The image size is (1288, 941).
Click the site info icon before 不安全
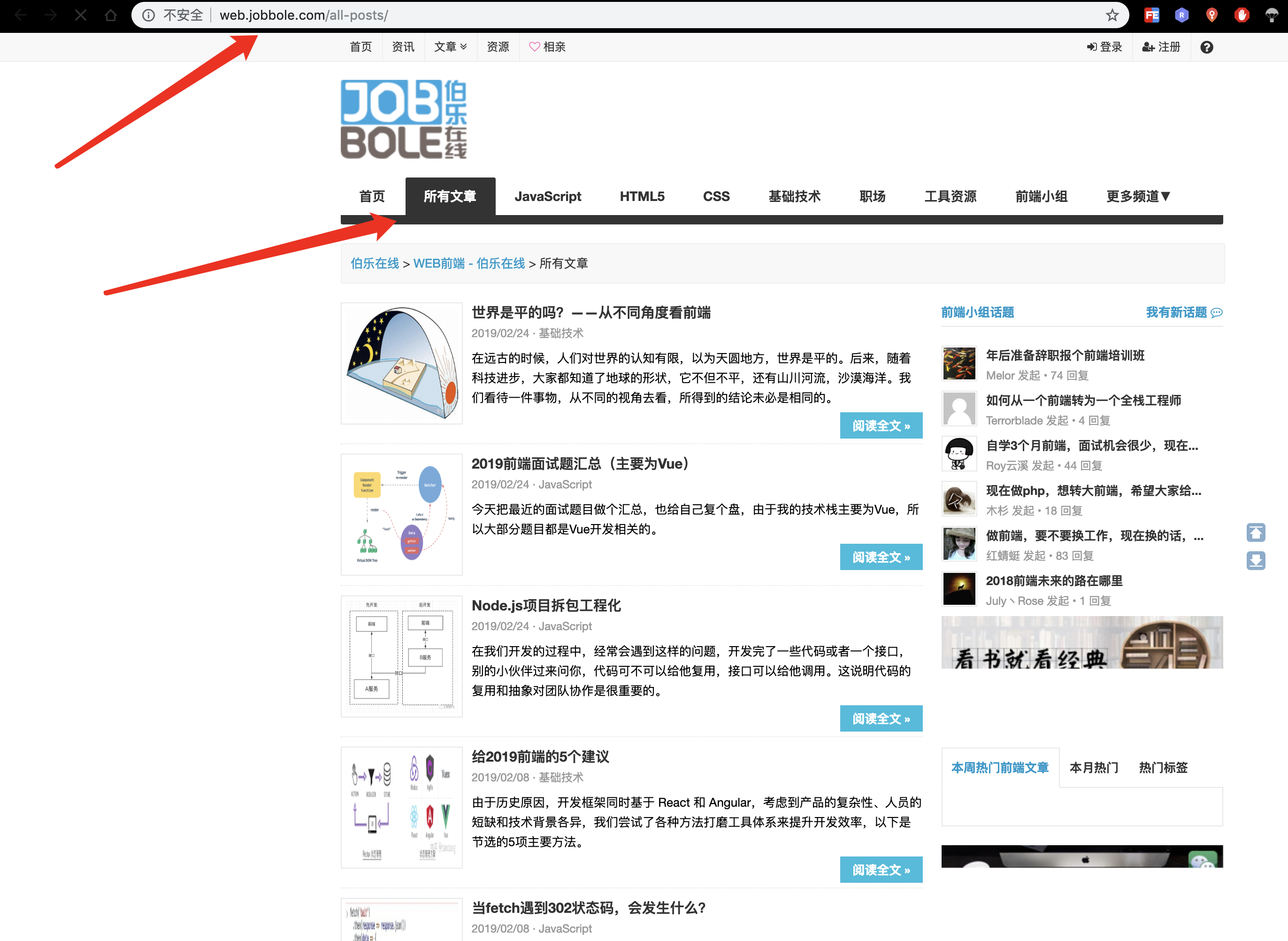click(x=148, y=15)
